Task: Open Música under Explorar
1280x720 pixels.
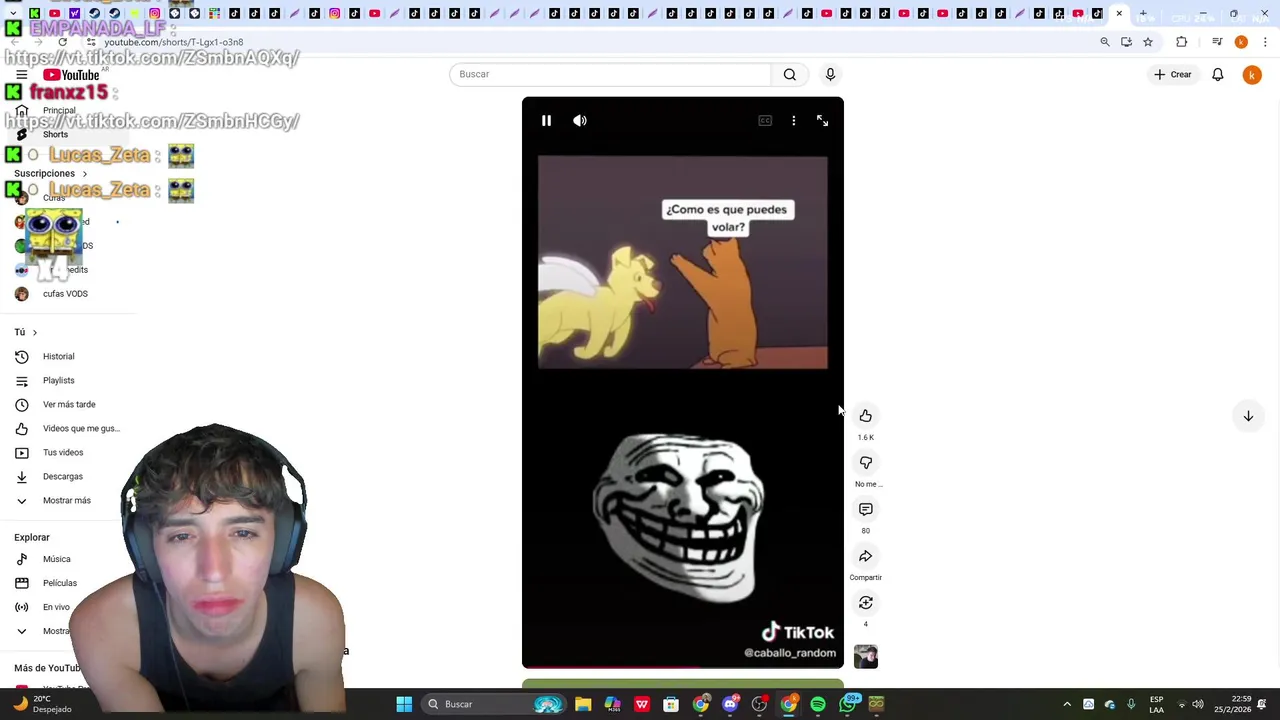Action: (56, 559)
